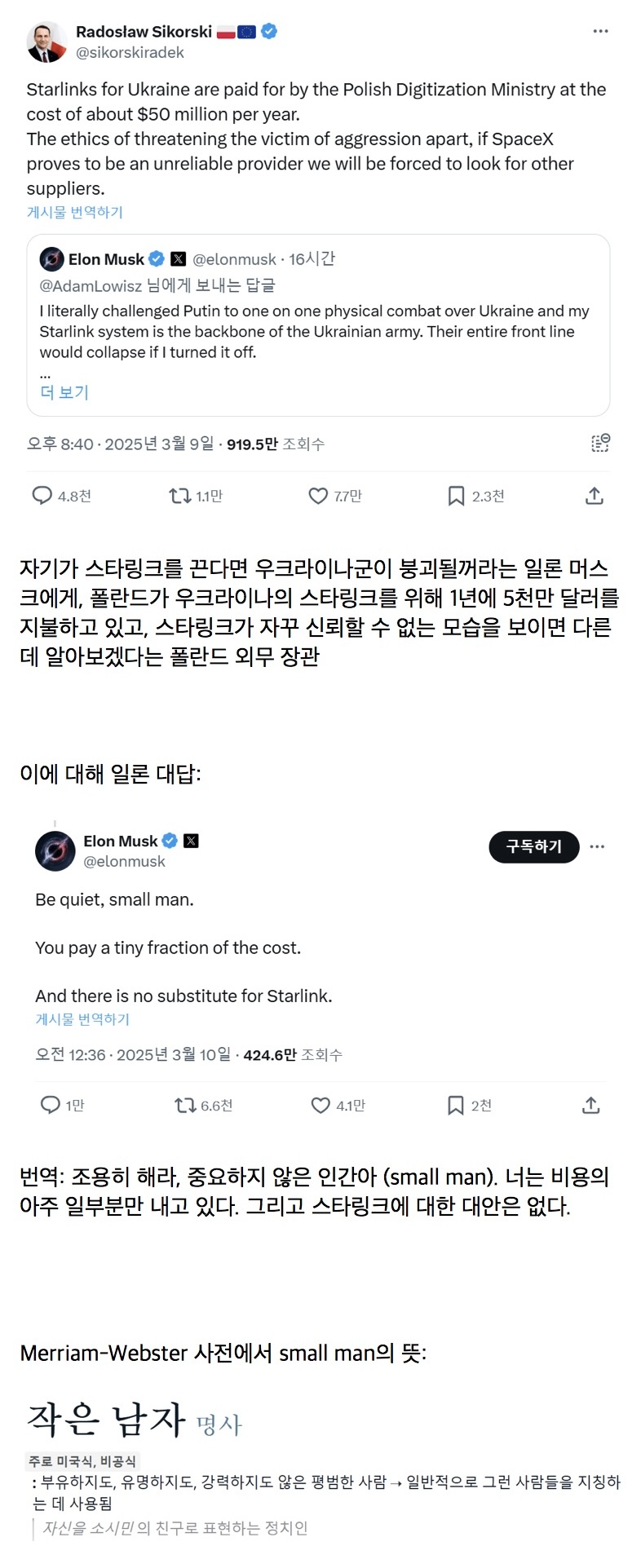Expand quoted tweet with 더 보기
This screenshot has width=641, height=1568.
[64, 392]
